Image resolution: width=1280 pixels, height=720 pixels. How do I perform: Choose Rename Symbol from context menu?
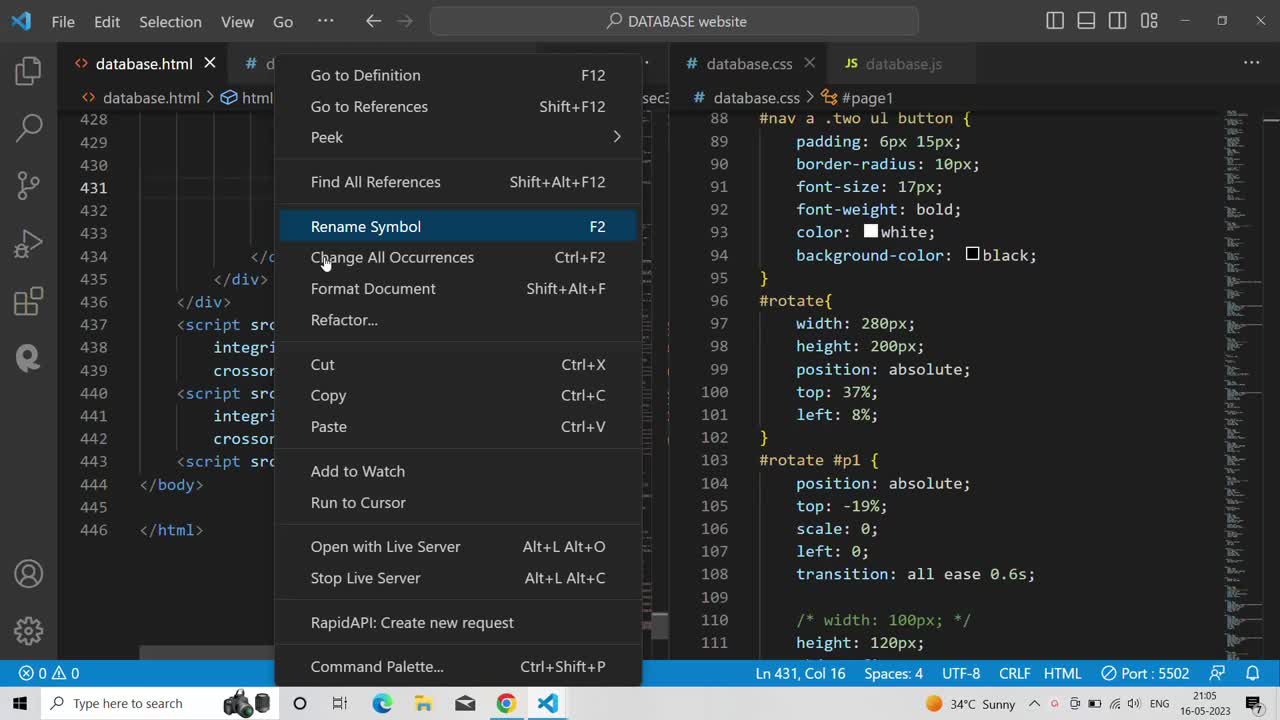click(x=366, y=226)
